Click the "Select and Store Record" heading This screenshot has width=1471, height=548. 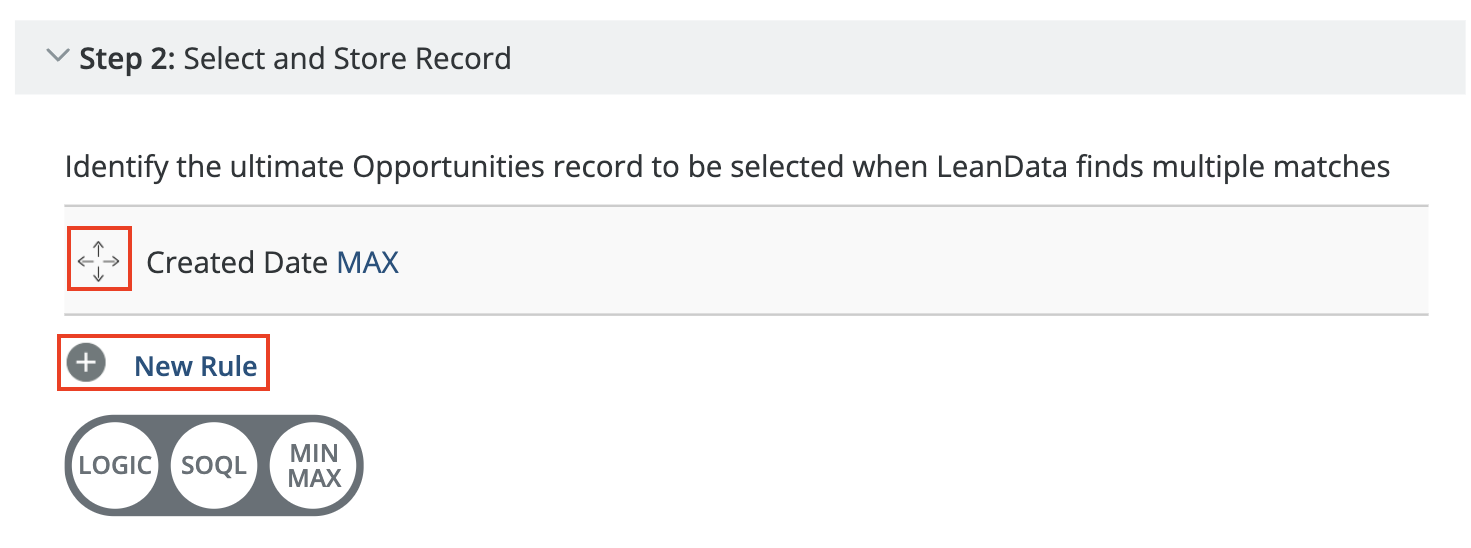coord(347,58)
